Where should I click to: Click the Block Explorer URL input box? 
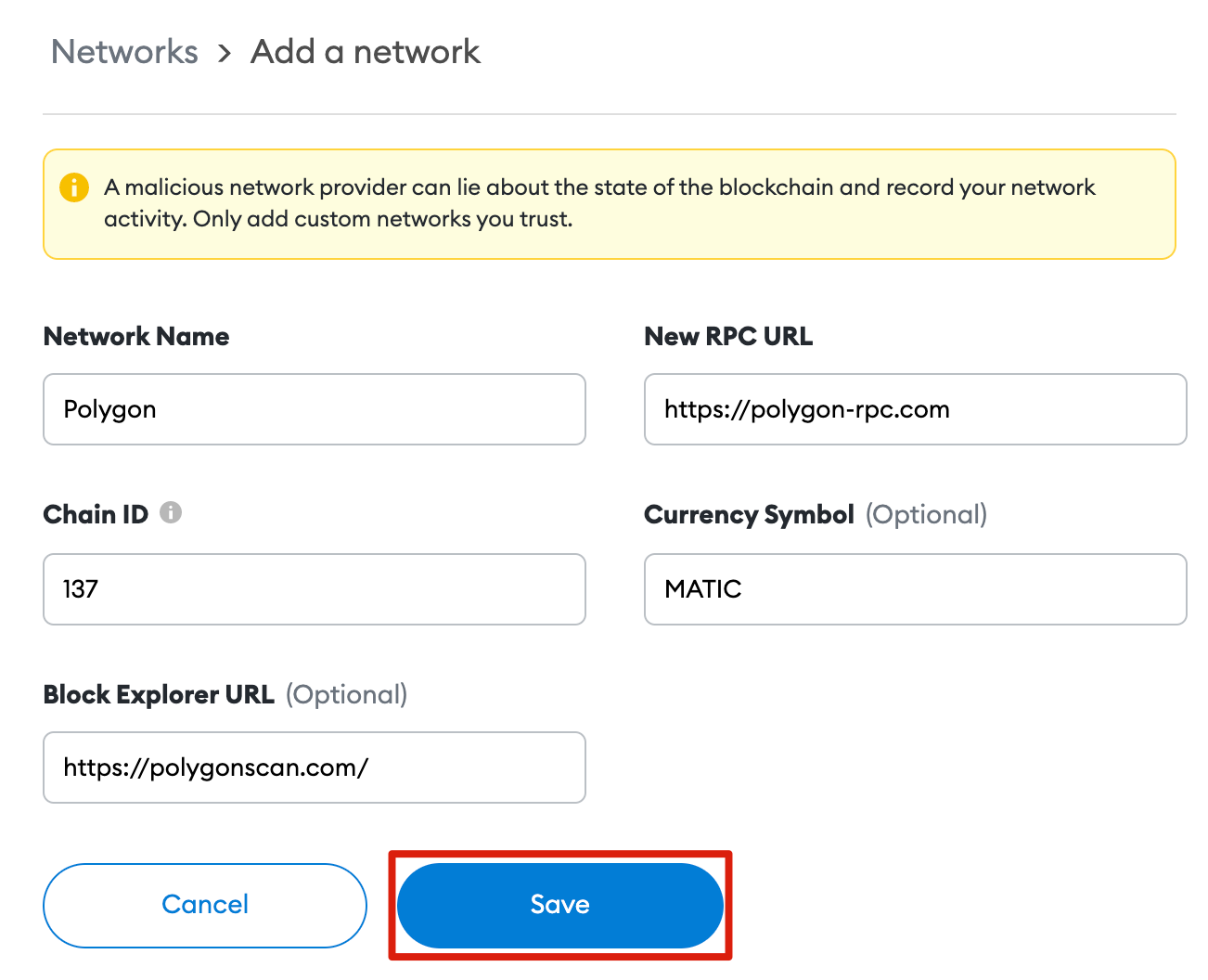point(314,767)
